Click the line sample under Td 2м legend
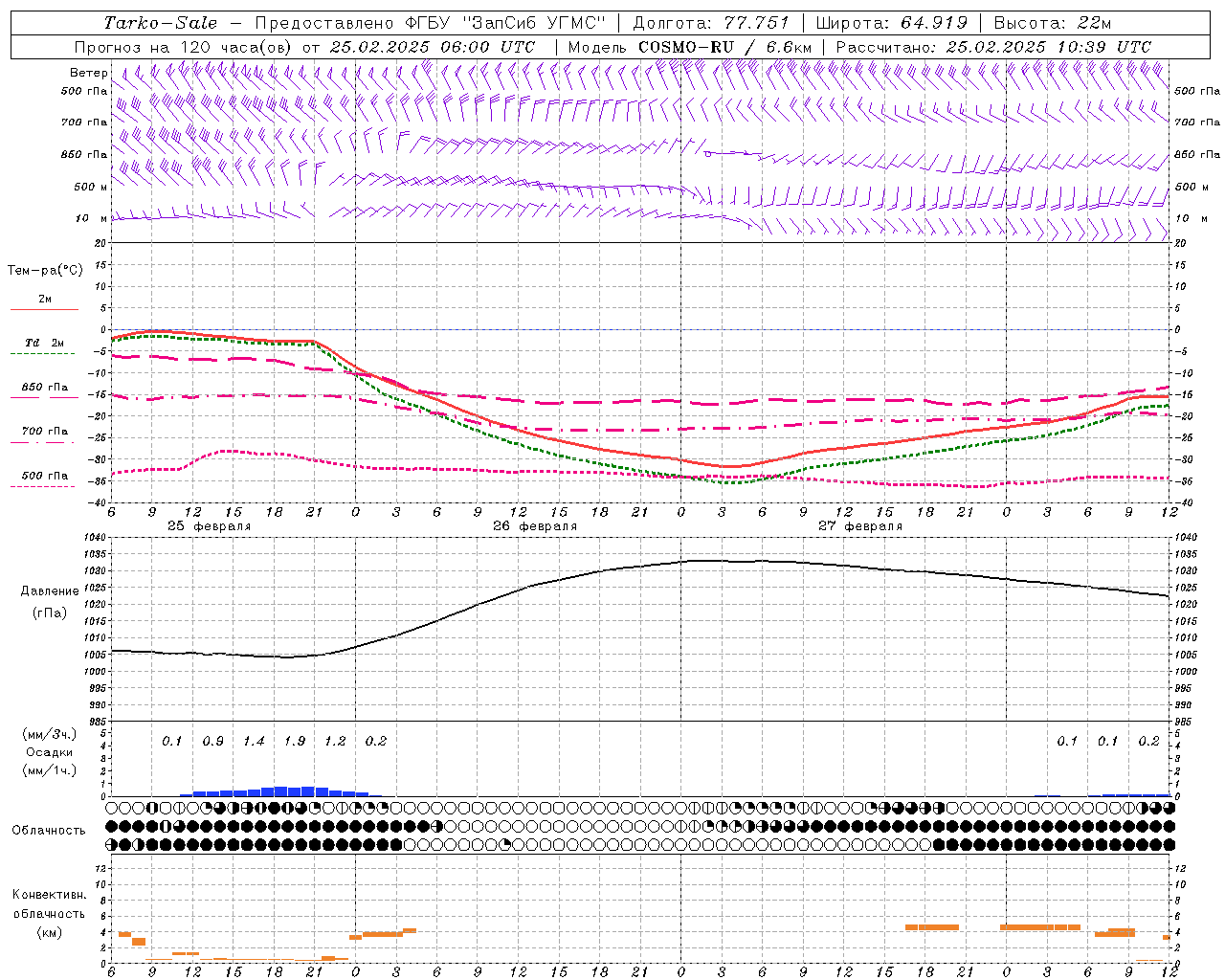 pos(43,354)
